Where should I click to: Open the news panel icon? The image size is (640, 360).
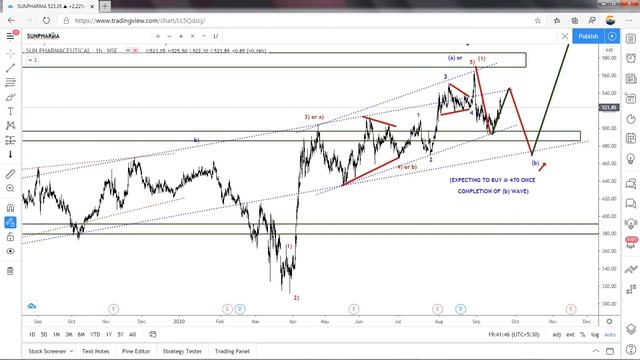pyautogui.click(x=631, y=78)
